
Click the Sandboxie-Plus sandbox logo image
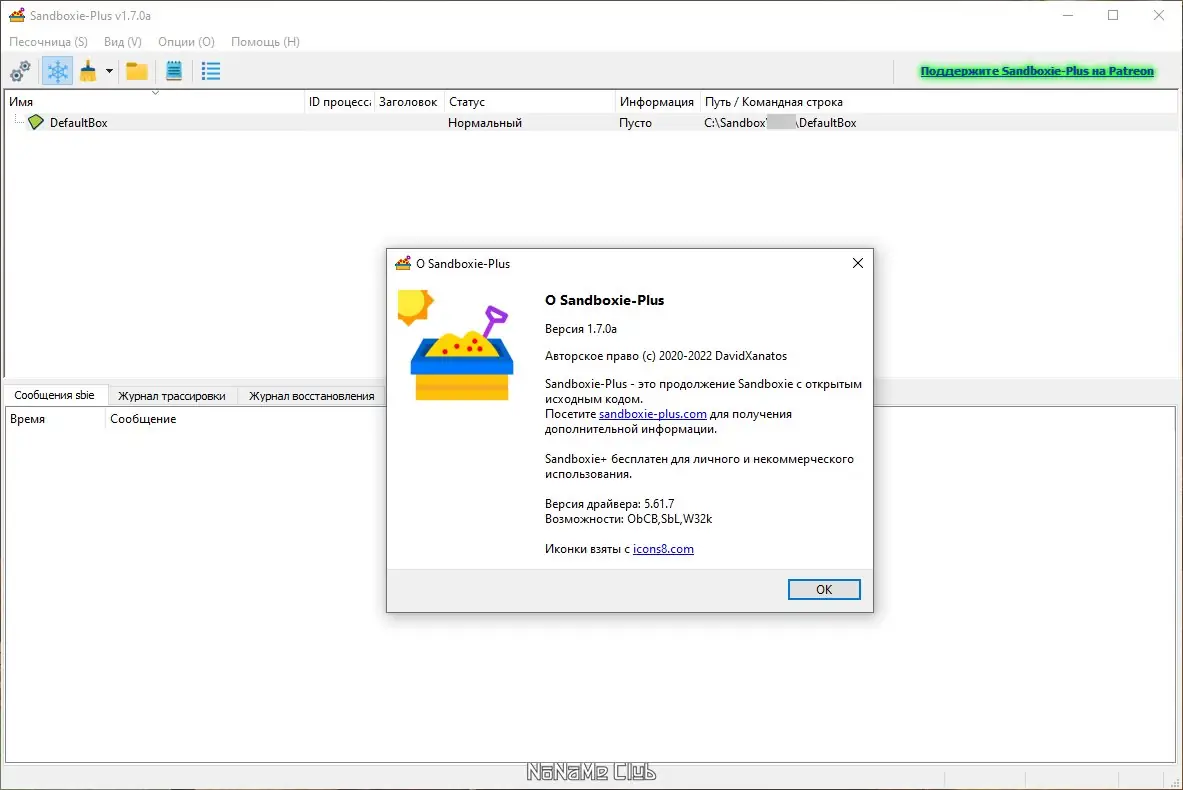457,346
